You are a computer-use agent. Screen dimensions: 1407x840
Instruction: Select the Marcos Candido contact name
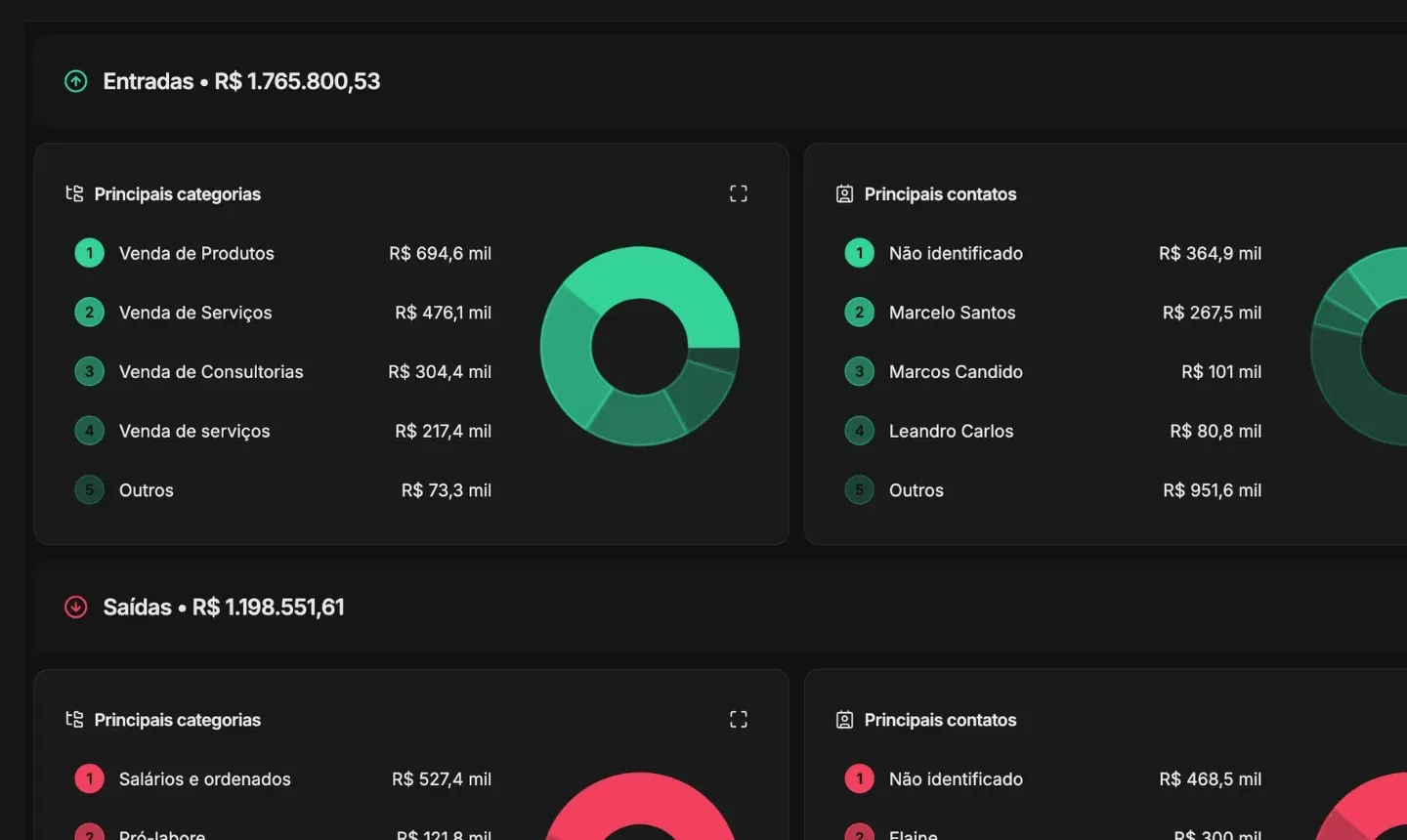pyautogui.click(x=956, y=371)
